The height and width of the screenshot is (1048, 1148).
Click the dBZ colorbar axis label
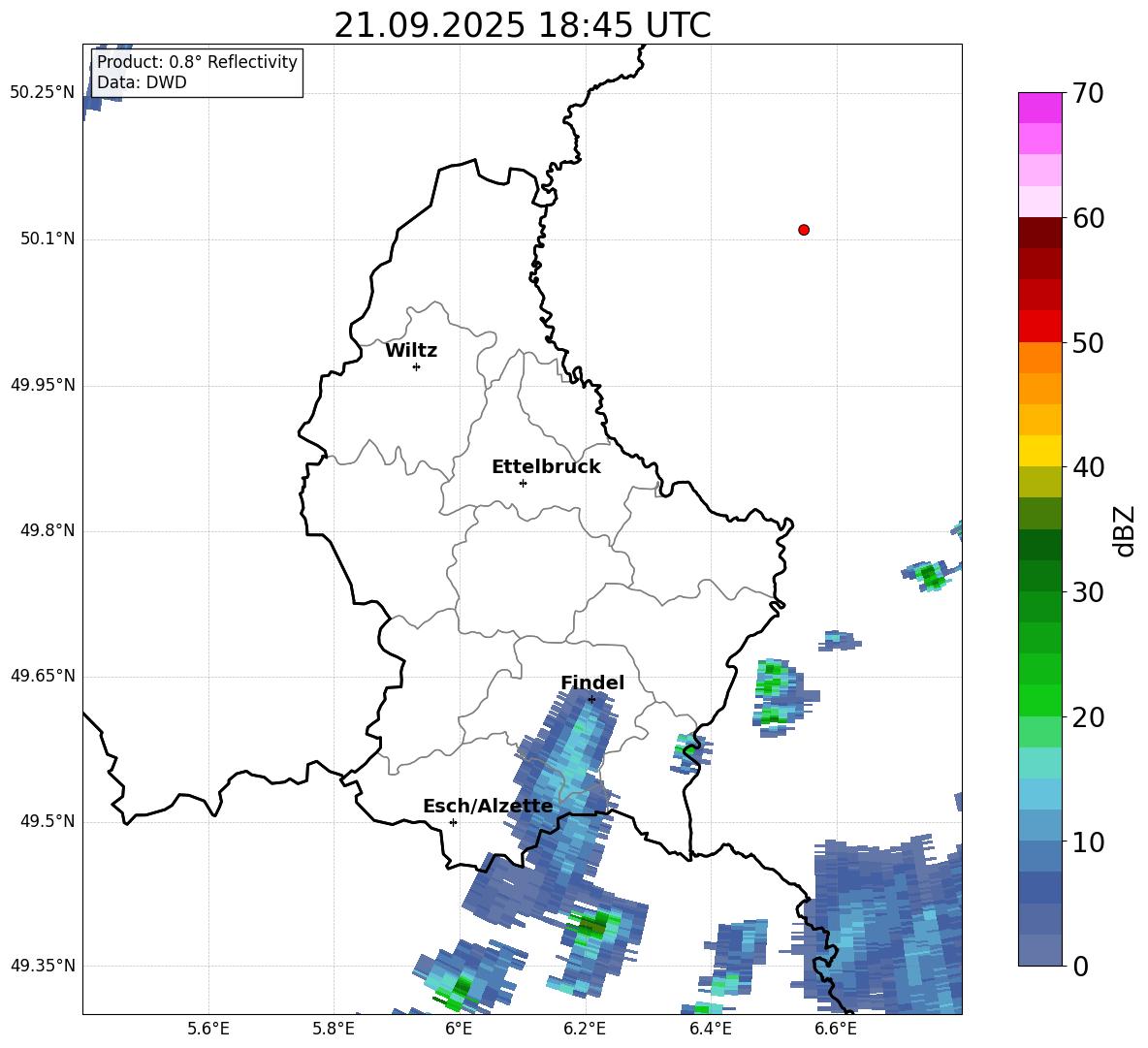coord(1124,530)
